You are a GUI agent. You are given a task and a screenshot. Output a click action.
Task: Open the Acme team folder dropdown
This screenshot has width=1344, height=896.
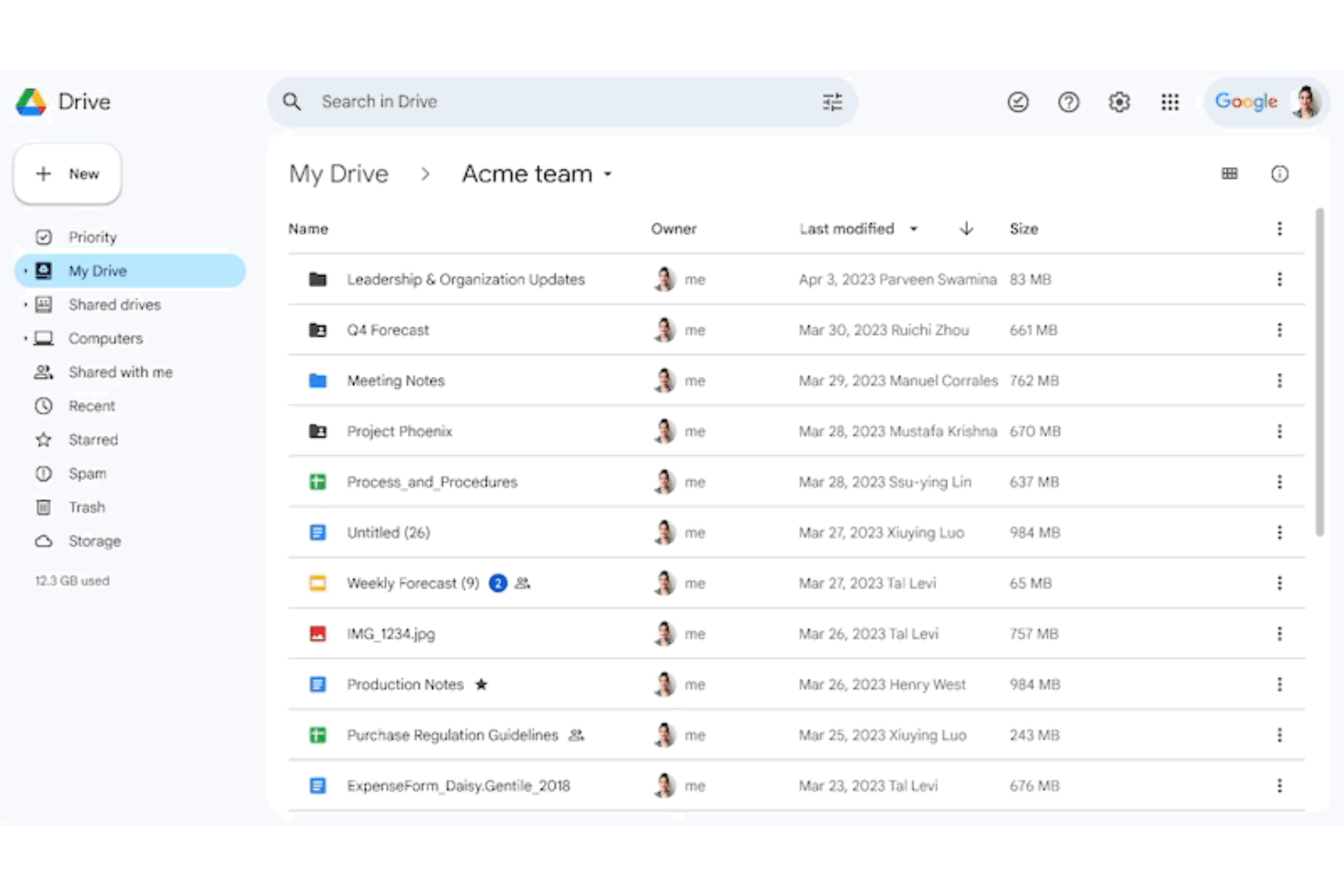(608, 174)
